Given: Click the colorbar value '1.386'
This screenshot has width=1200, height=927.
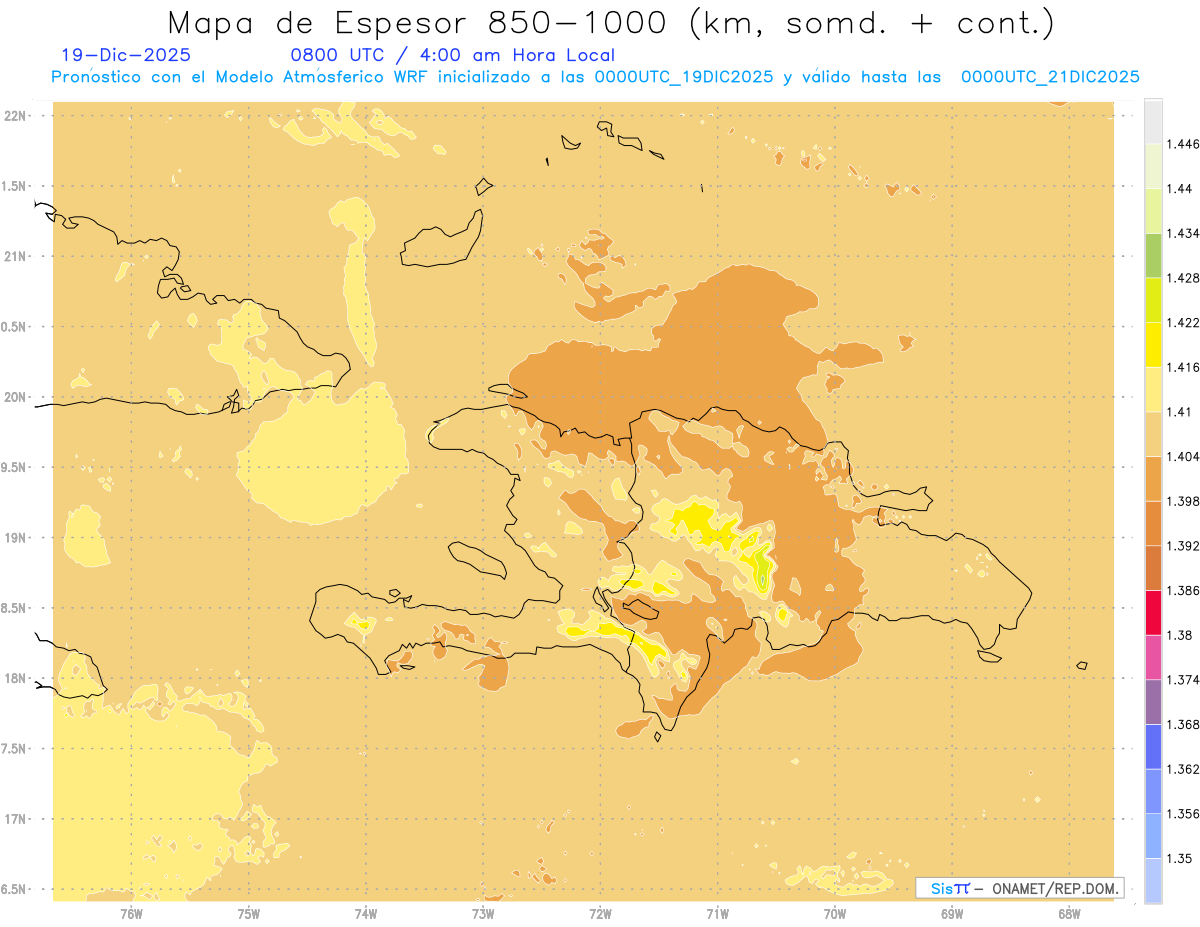Looking at the screenshot, I should 1183,590.
